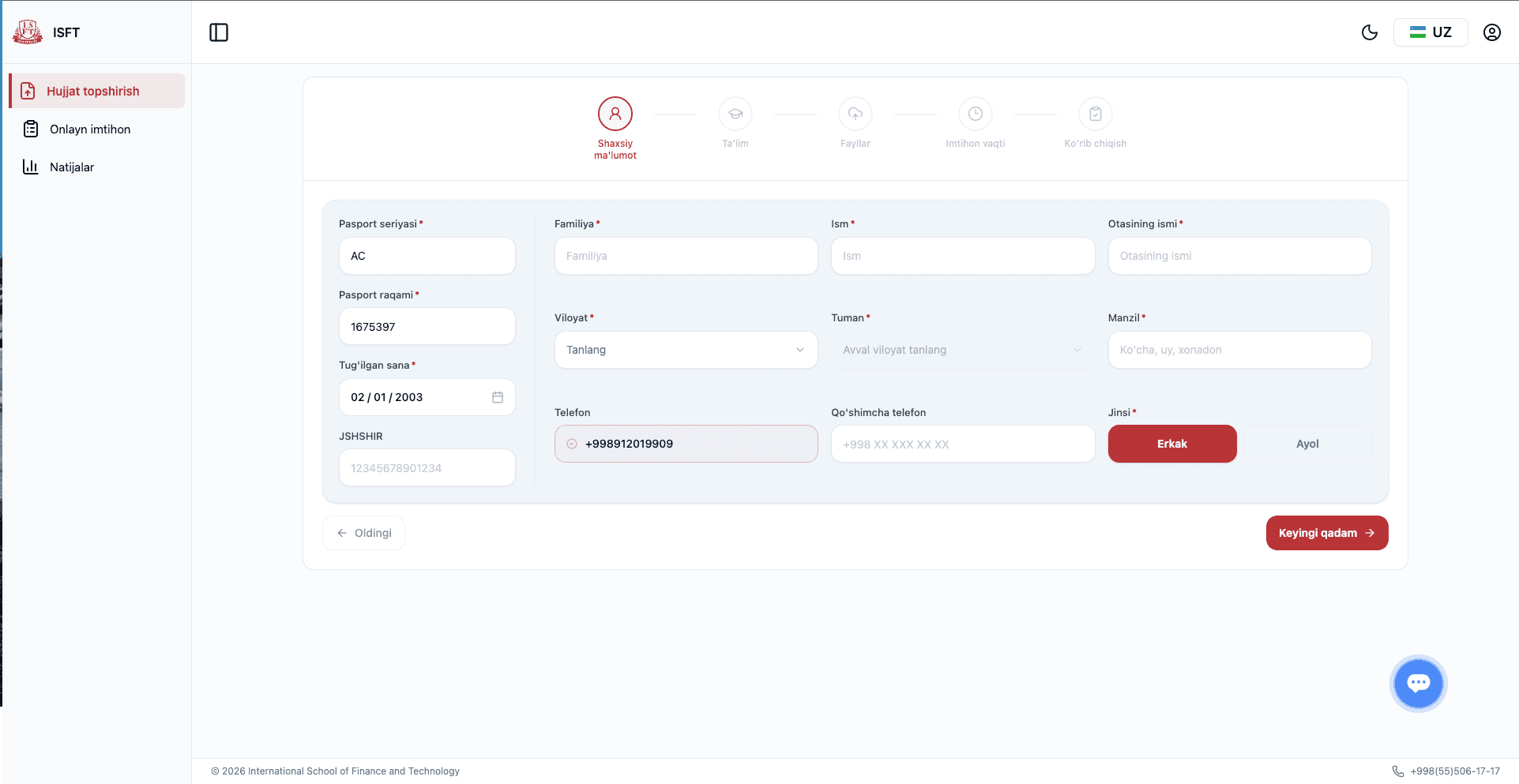This screenshot has width=1519, height=784.
Task: Click the Keyingi qadam button
Action: click(1327, 533)
